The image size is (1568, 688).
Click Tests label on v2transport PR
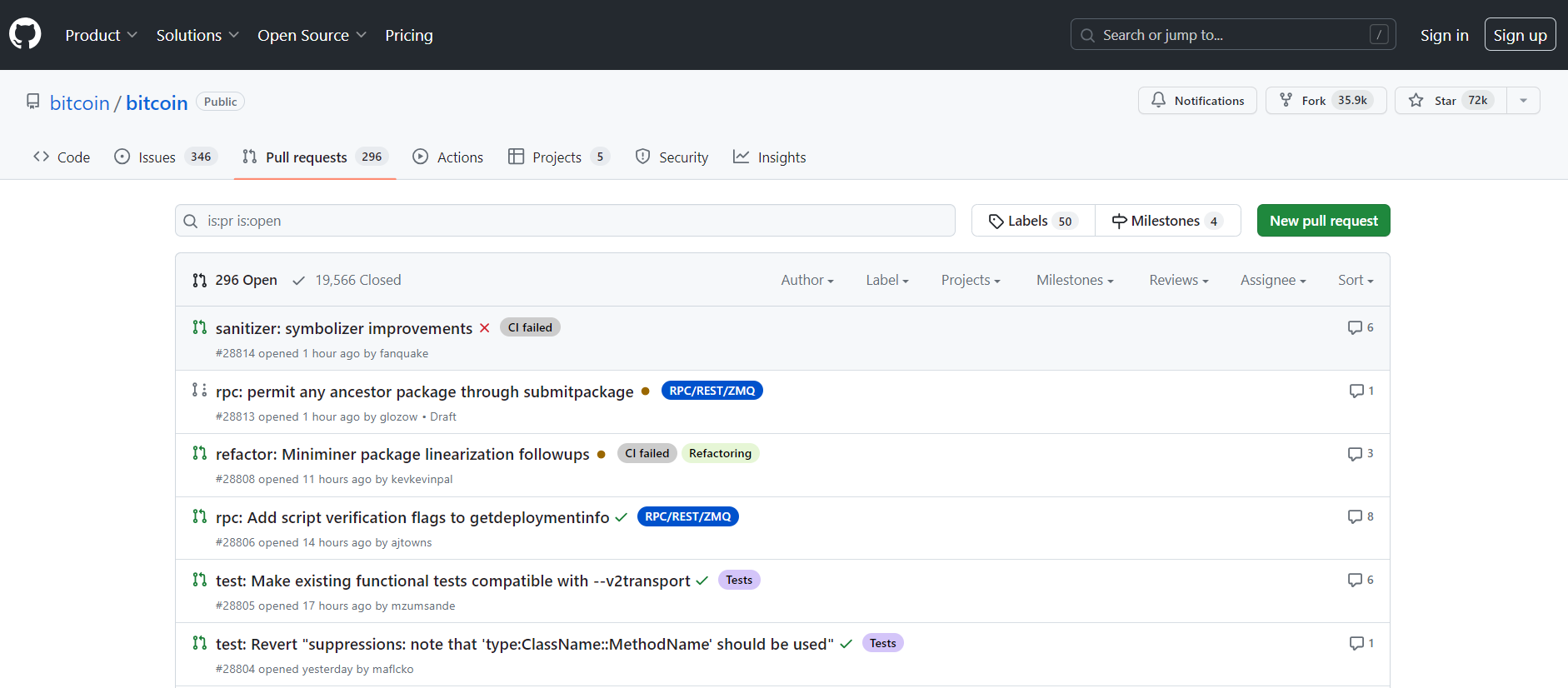(x=739, y=580)
